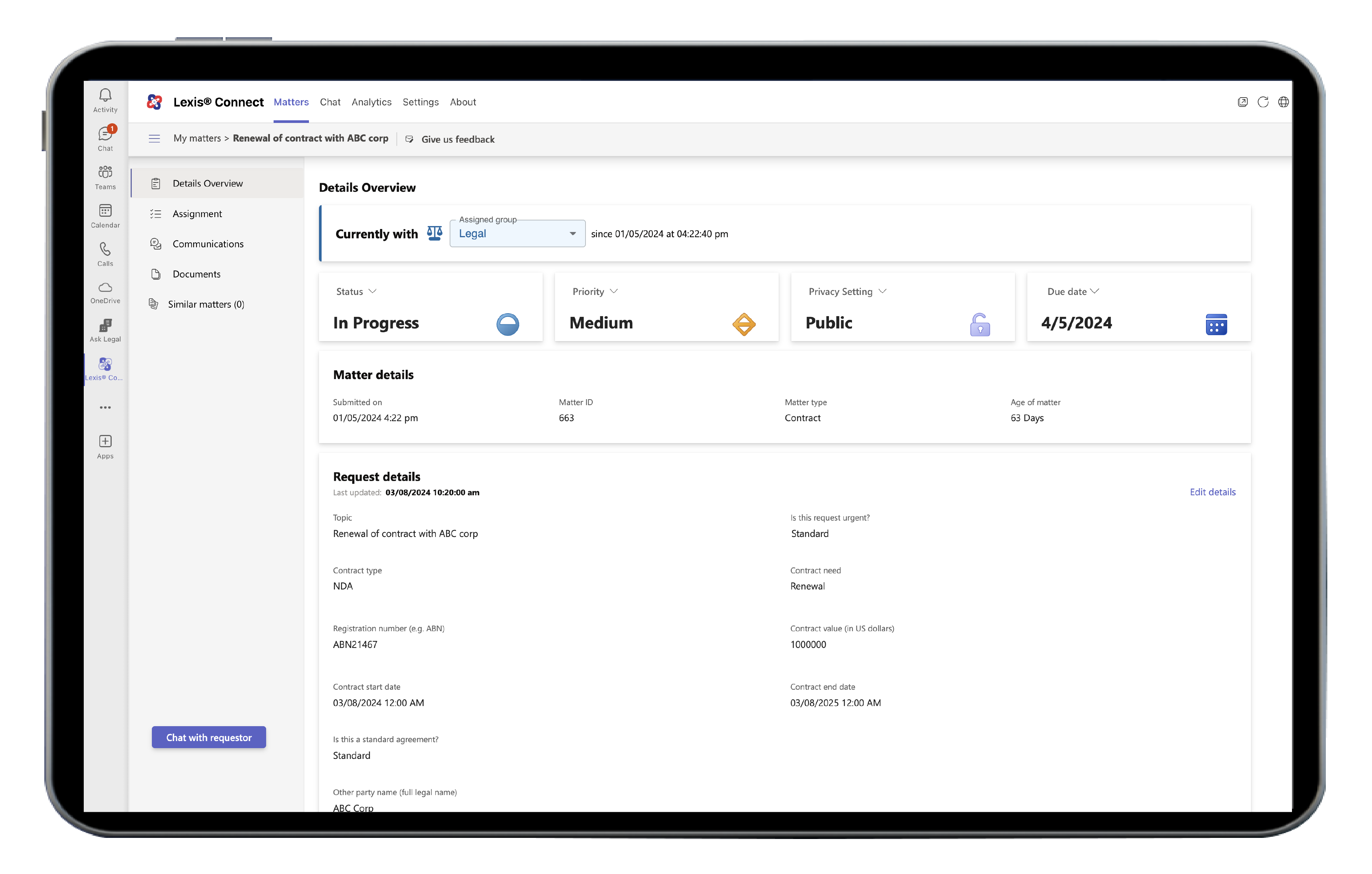
Task: Click the due date calendar icon
Action: coord(1216,324)
